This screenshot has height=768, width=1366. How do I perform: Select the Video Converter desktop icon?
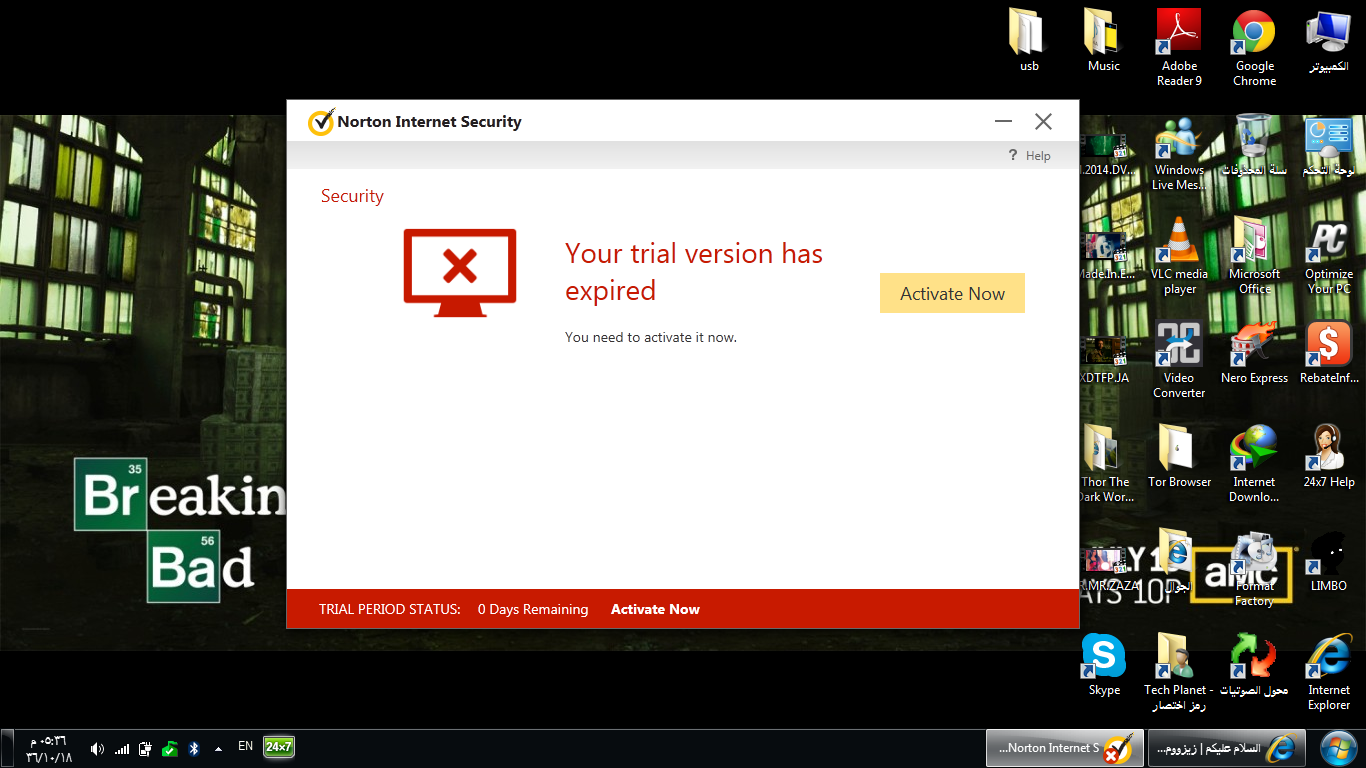point(1179,361)
